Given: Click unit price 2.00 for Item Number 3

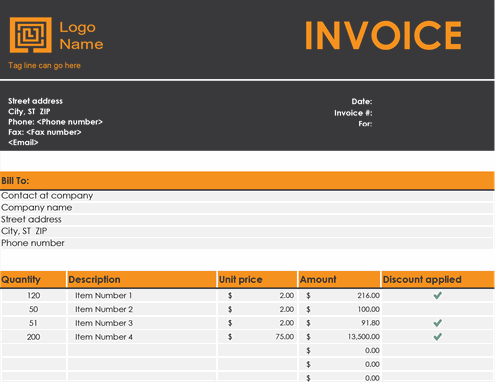Looking at the screenshot, I should [x=257, y=323].
